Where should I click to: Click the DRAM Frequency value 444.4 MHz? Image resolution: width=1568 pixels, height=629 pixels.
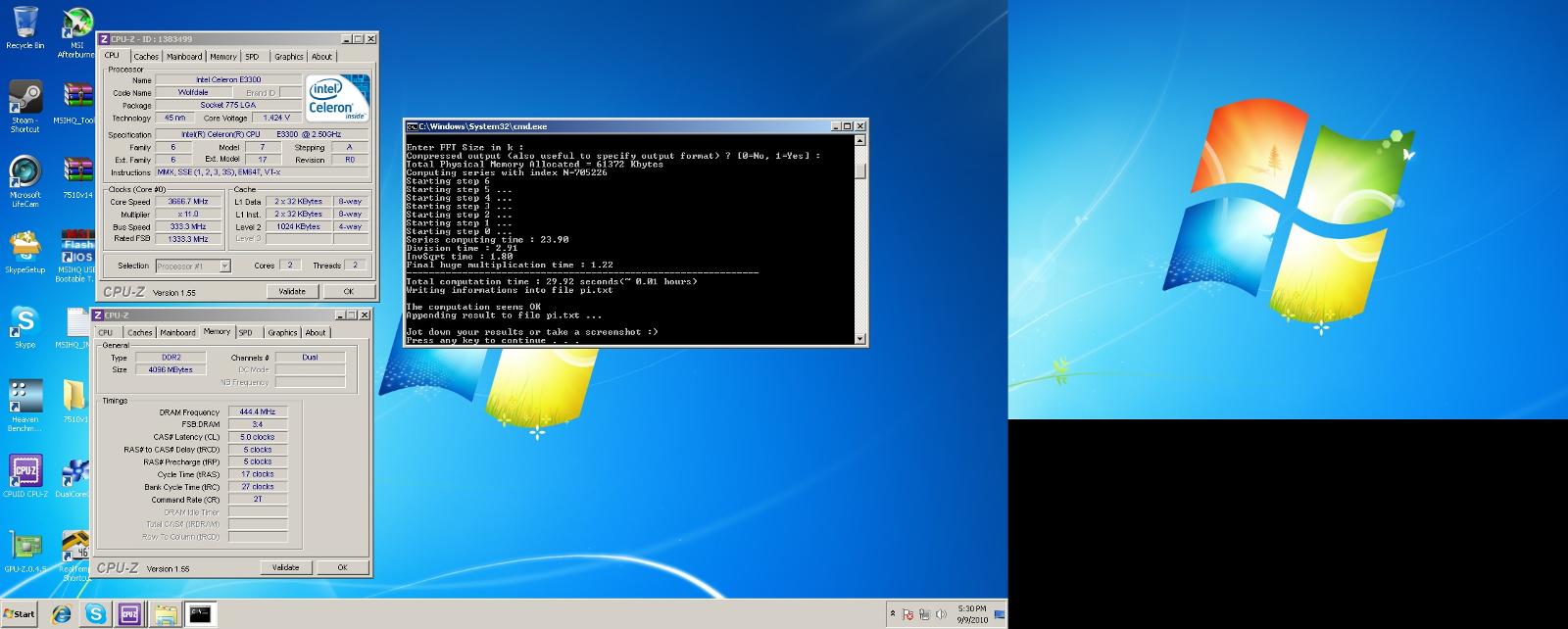point(258,412)
